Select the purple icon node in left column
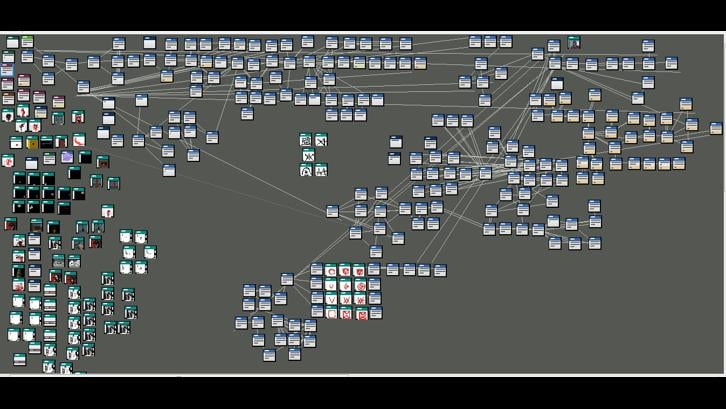 [x=67, y=157]
